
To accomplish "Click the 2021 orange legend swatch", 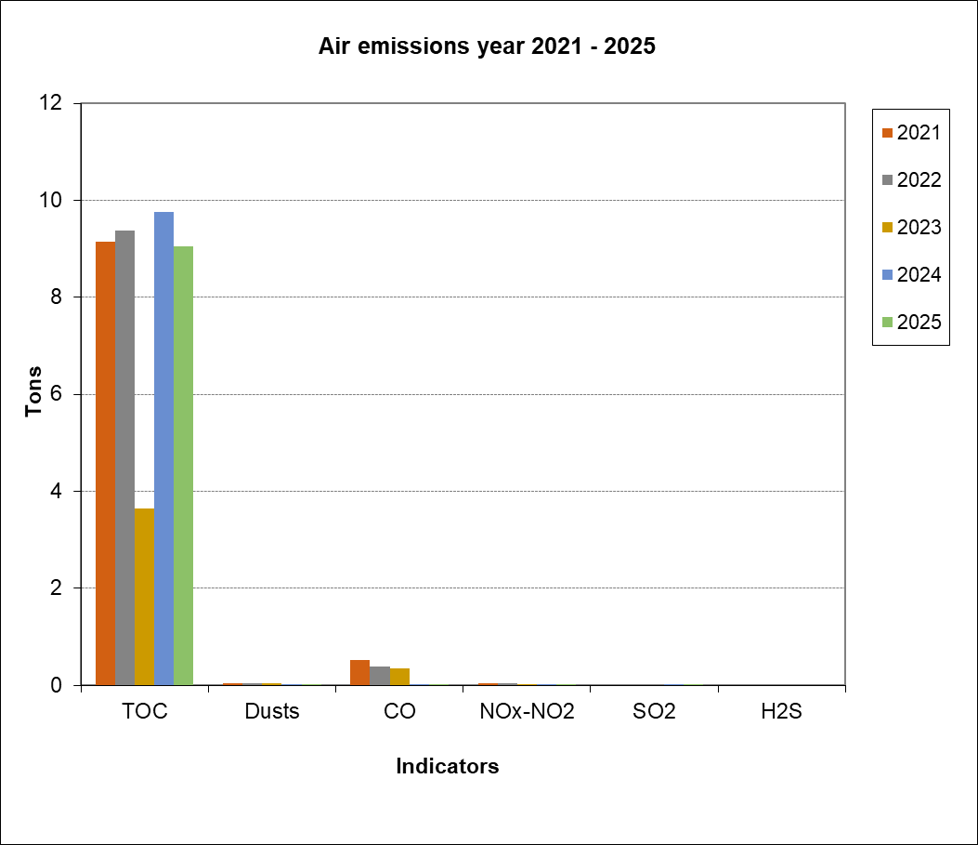I will [886, 133].
